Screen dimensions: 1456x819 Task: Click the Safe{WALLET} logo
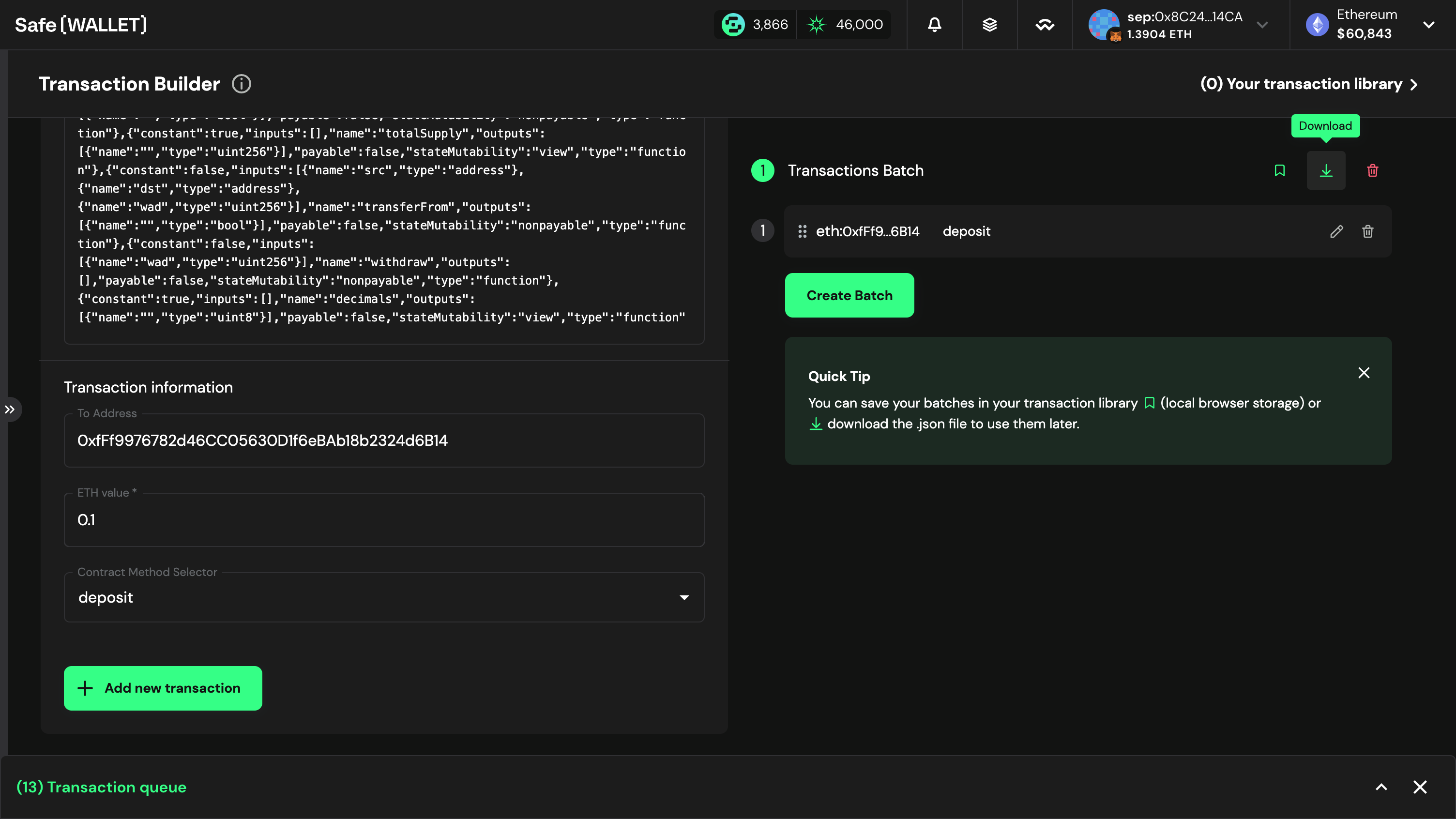81,25
